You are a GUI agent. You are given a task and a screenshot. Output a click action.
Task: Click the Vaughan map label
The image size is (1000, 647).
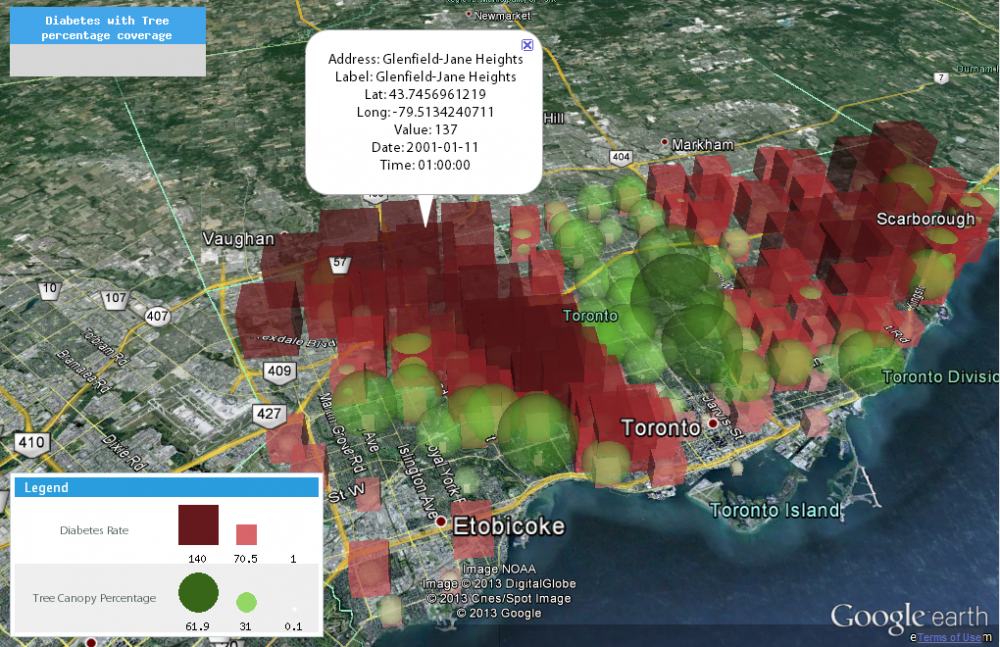[238, 239]
